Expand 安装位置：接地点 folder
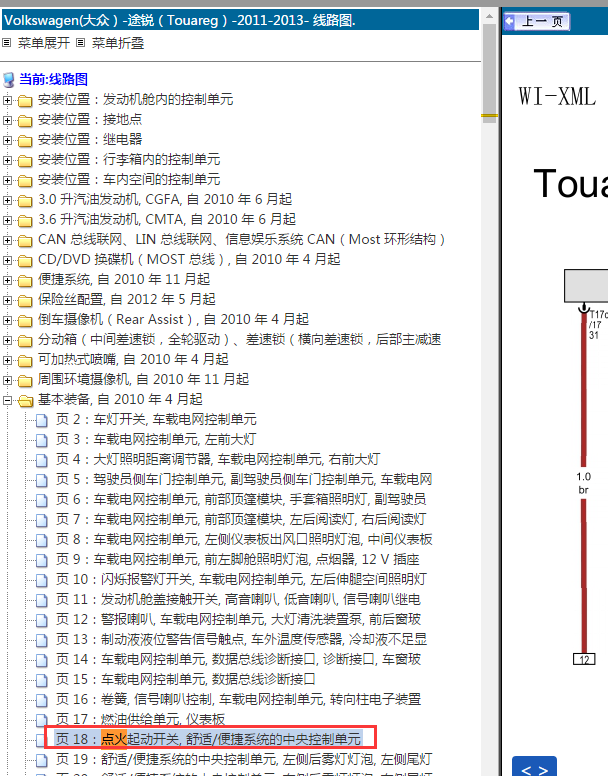This screenshot has width=608, height=776. (x=7, y=120)
